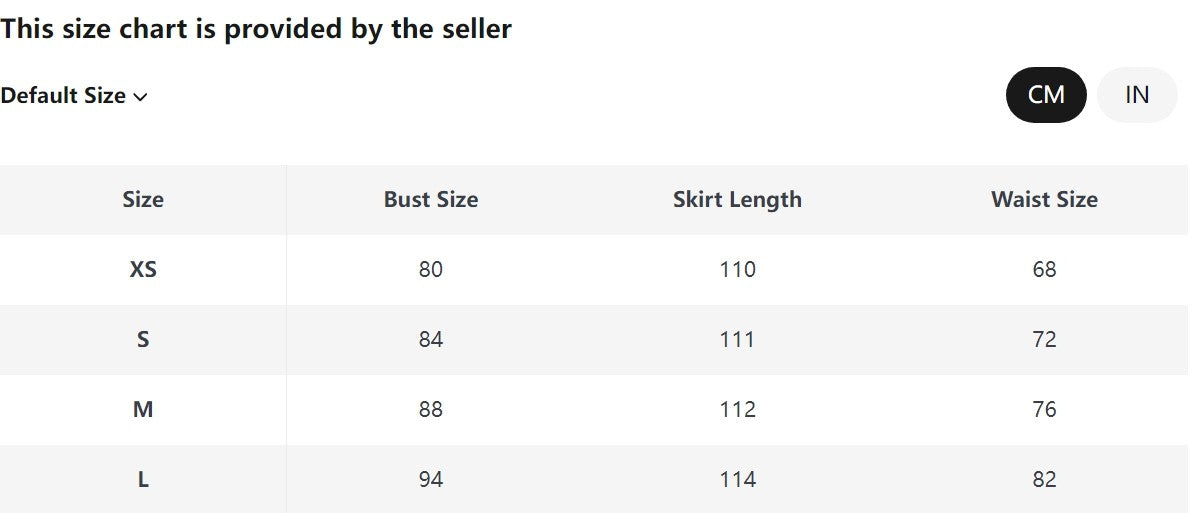
Task: Click the chevron next to Default Size
Action: click(x=140, y=97)
